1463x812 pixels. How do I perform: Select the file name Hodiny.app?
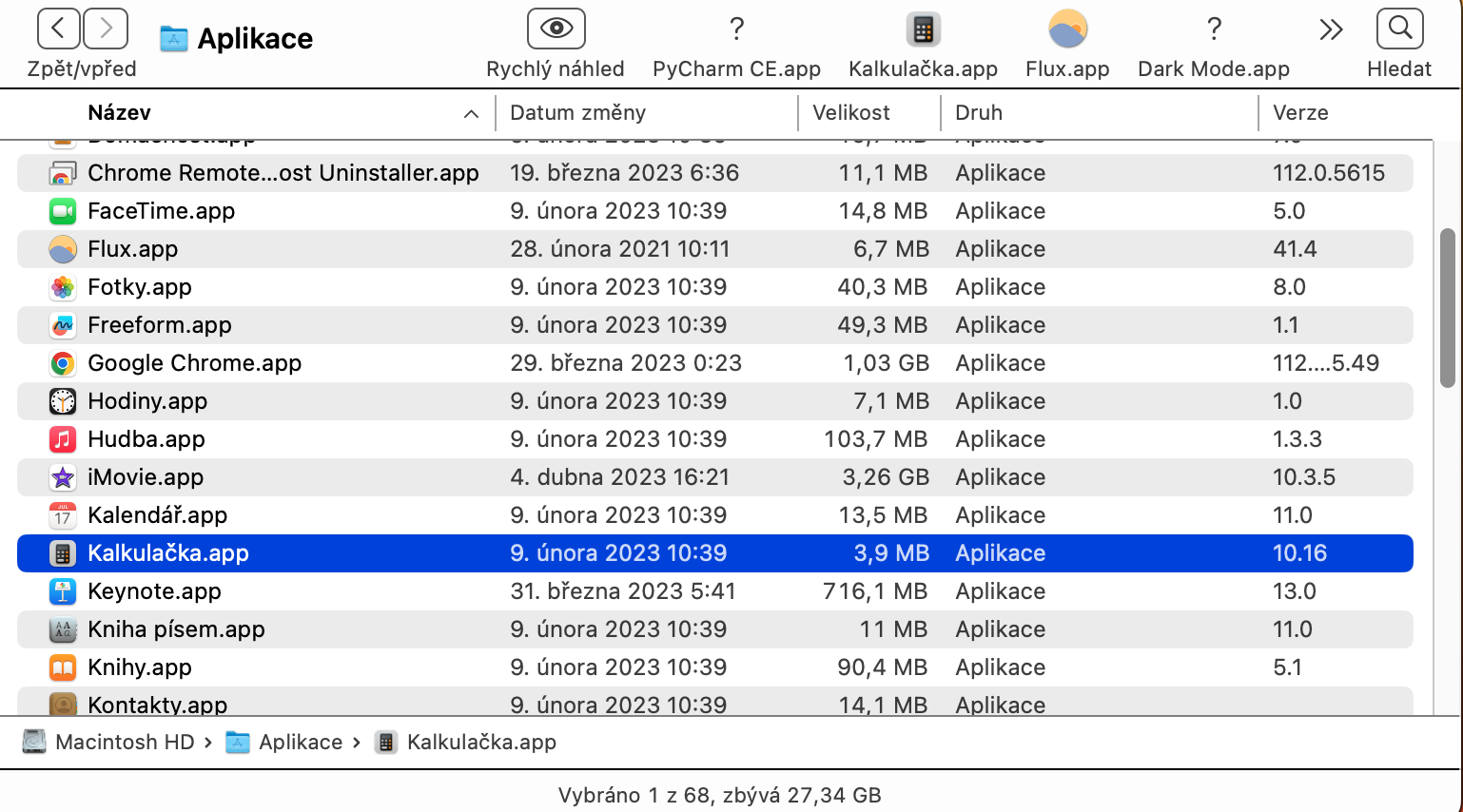coord(147,401)
